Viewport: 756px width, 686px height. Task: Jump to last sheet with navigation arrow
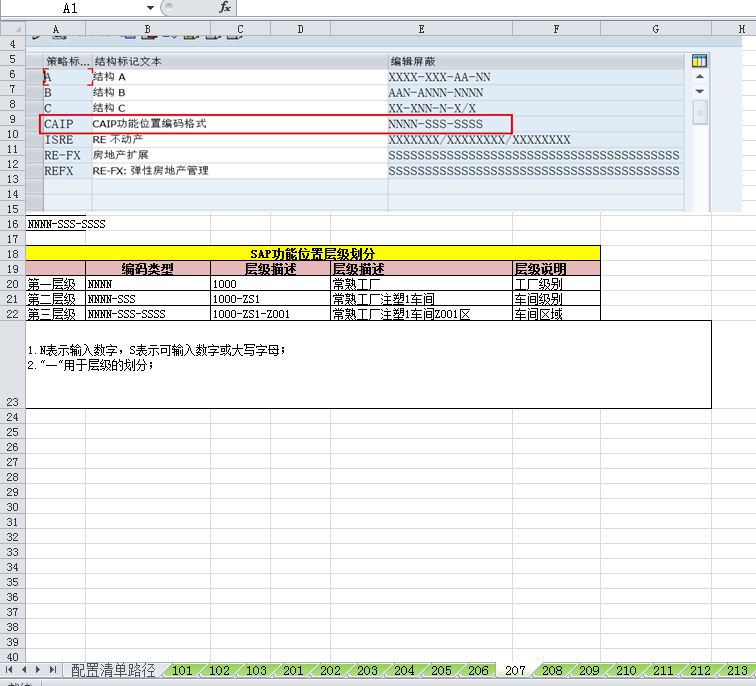pyautogui.click(x=53, y=670)
